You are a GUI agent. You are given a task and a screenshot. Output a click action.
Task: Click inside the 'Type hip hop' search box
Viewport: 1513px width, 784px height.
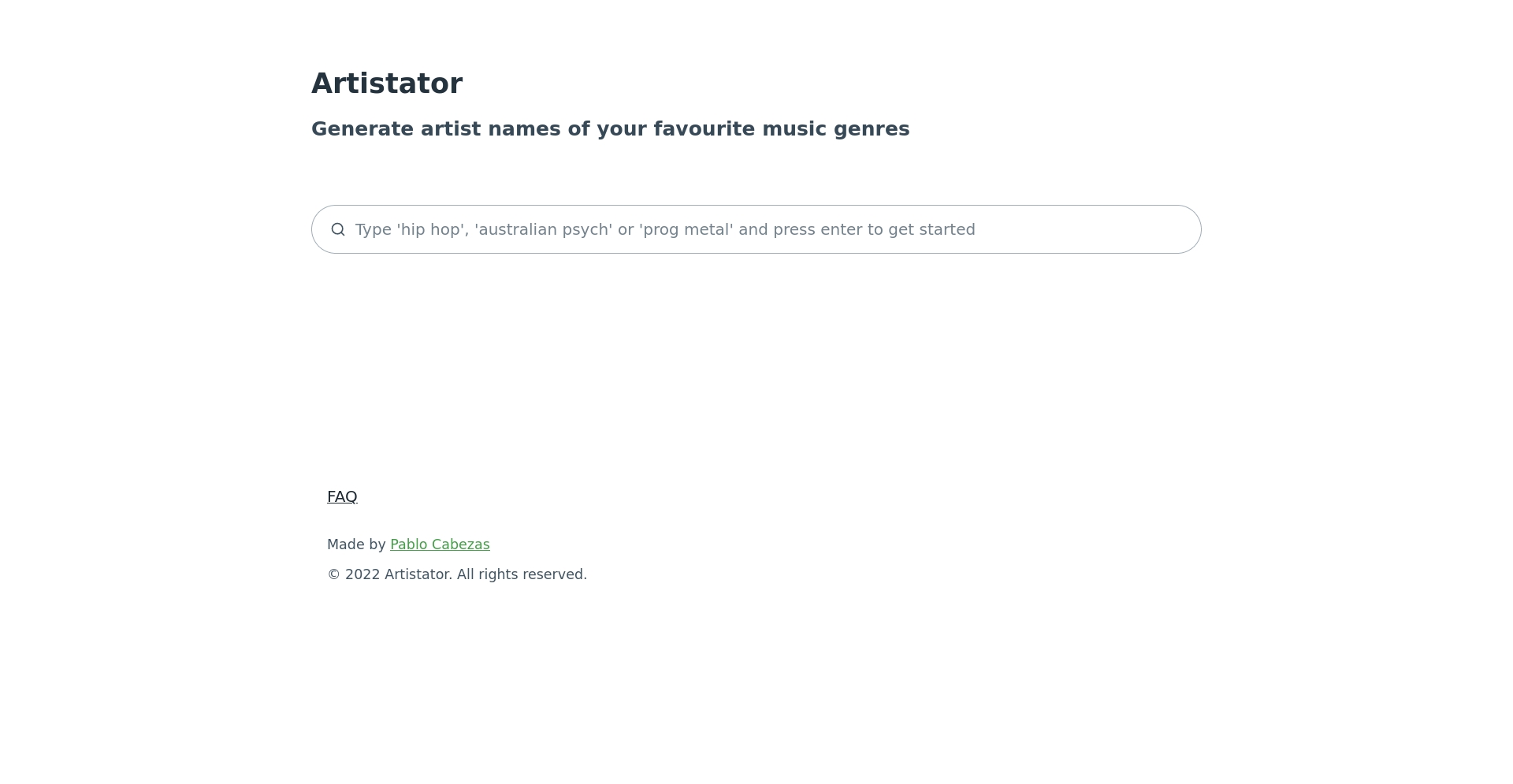[756, 229]
